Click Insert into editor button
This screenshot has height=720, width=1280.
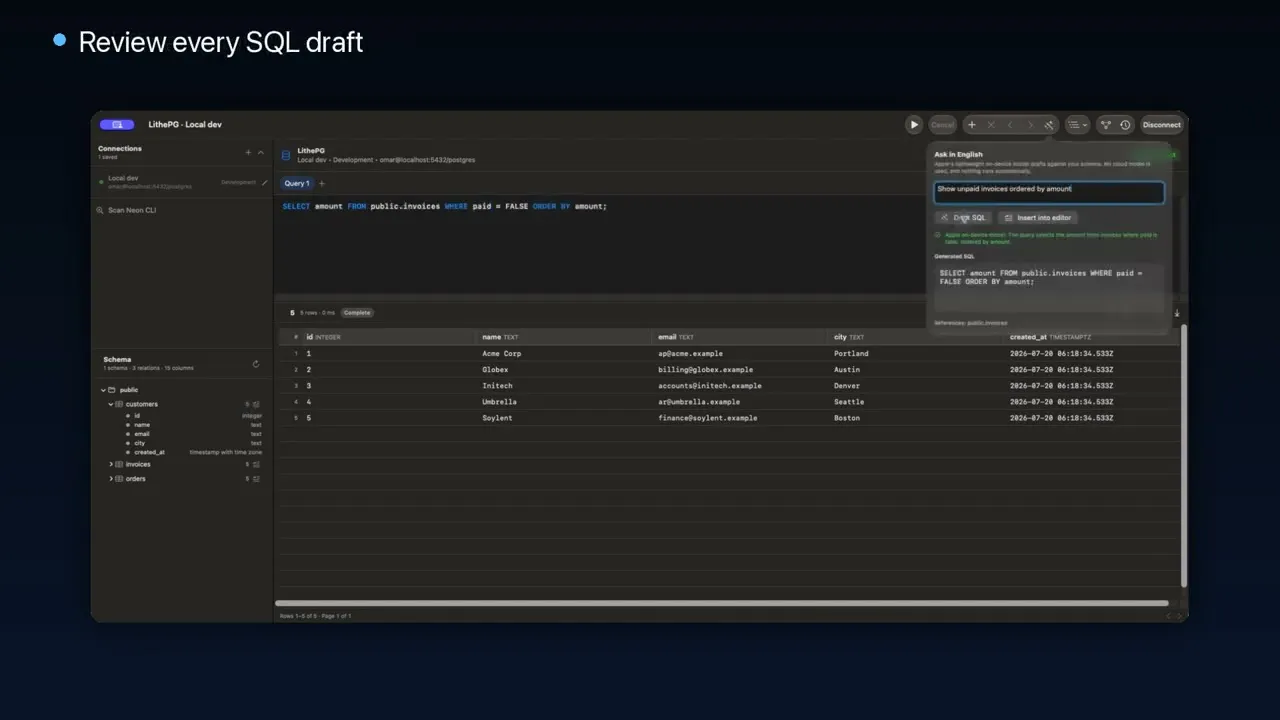click(1037, 218)
